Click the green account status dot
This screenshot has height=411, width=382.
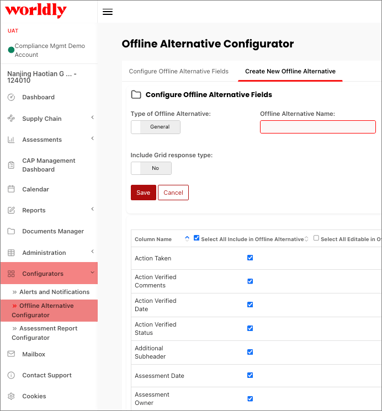[x=11, y=50]
